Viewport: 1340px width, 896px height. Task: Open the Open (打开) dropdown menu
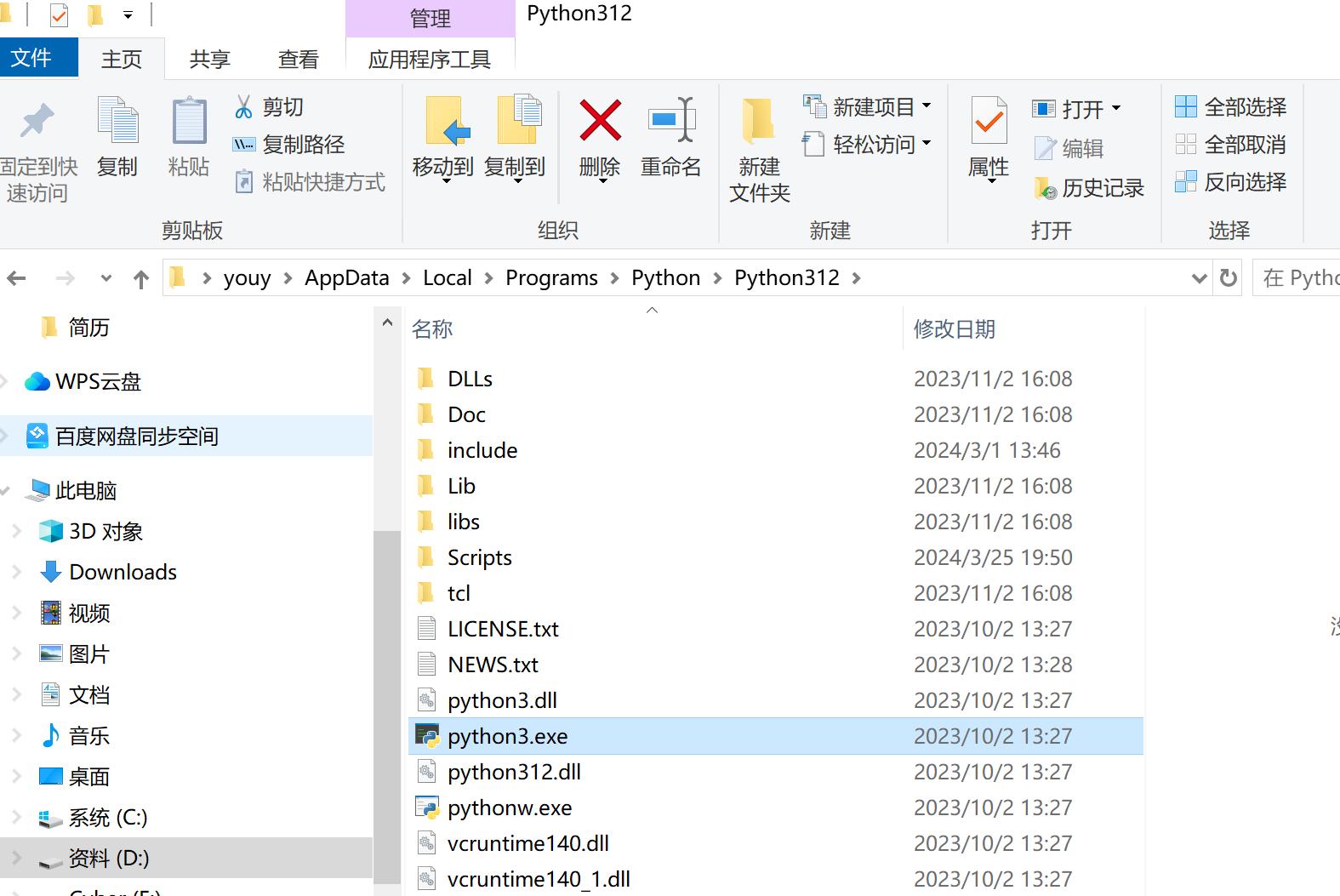pos(1116,108)
